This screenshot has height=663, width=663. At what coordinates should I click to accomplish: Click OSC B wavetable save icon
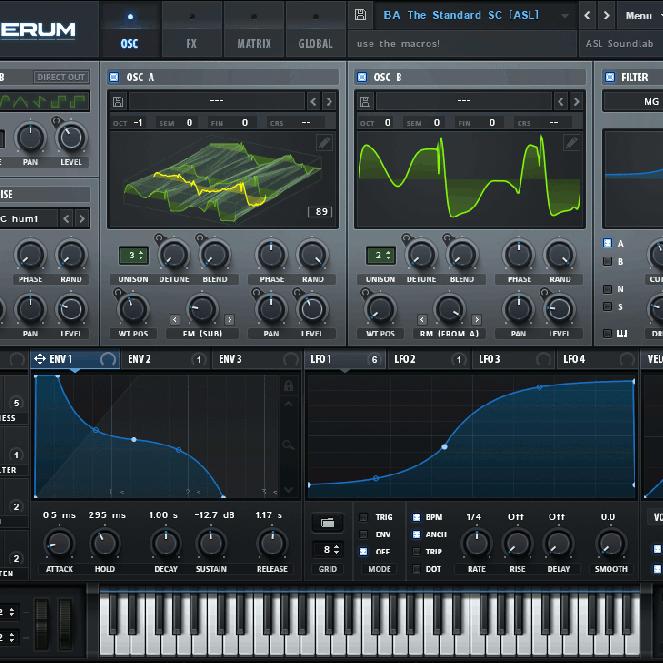(x=364, y=101)
